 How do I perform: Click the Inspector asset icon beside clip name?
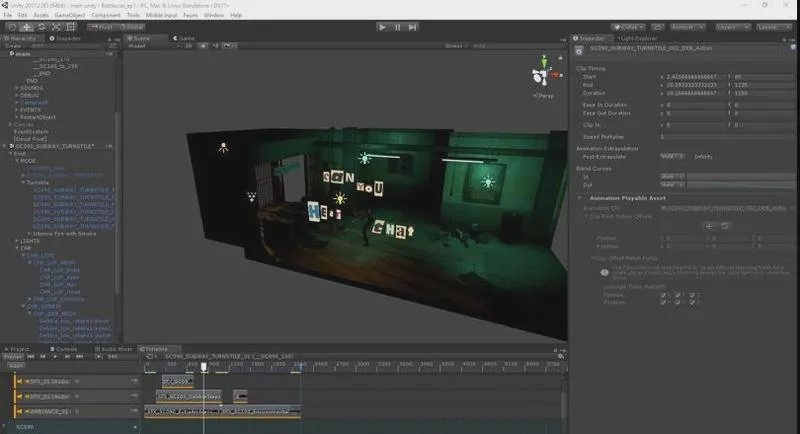point(579,50)
